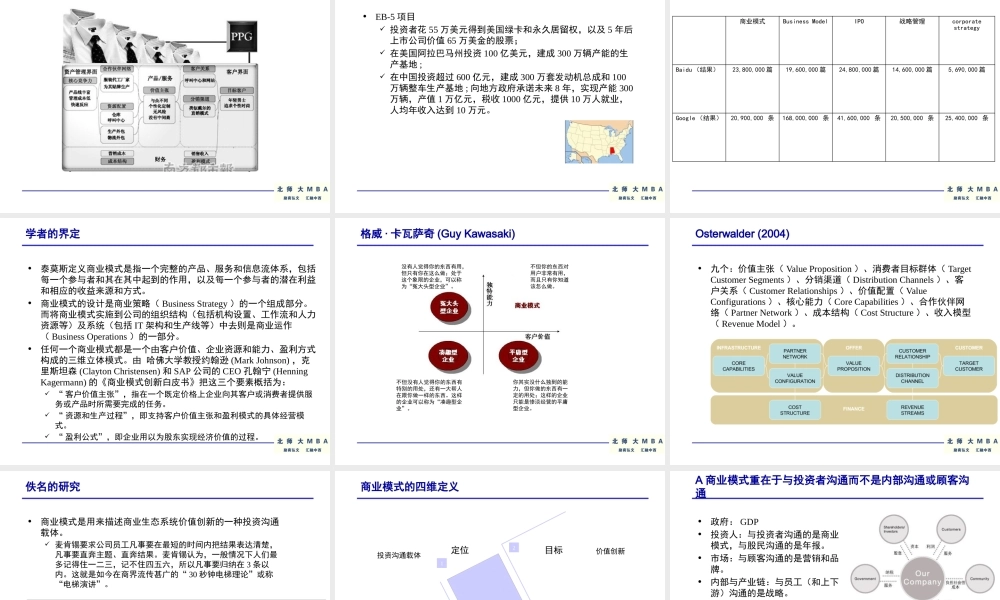Viewport: 1000px width, 600px height.
Task: Select the red circle in the lower-left quadrant
Action: tap(448, 355)
